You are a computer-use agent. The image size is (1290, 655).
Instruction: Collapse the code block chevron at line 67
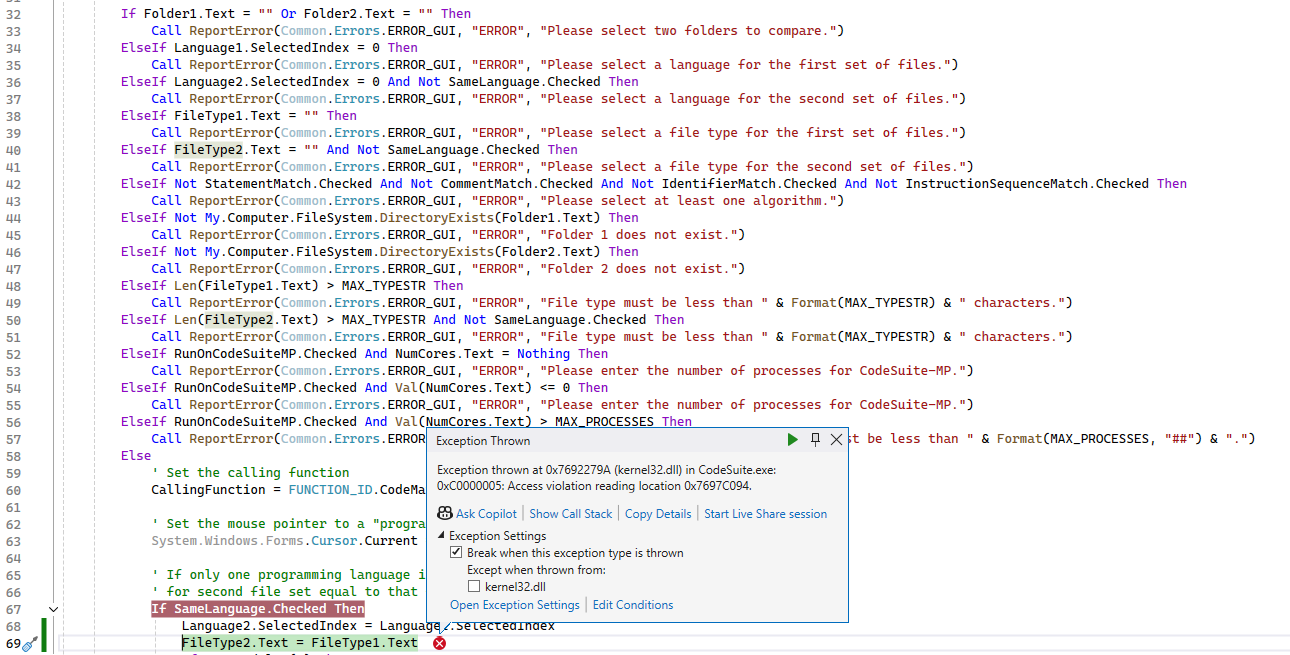[x=53, y=607]
